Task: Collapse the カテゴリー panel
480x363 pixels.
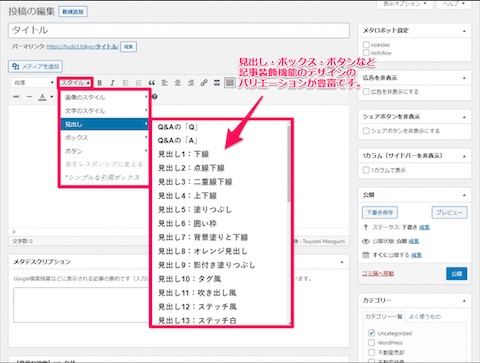Action: (x=464, y=301)
